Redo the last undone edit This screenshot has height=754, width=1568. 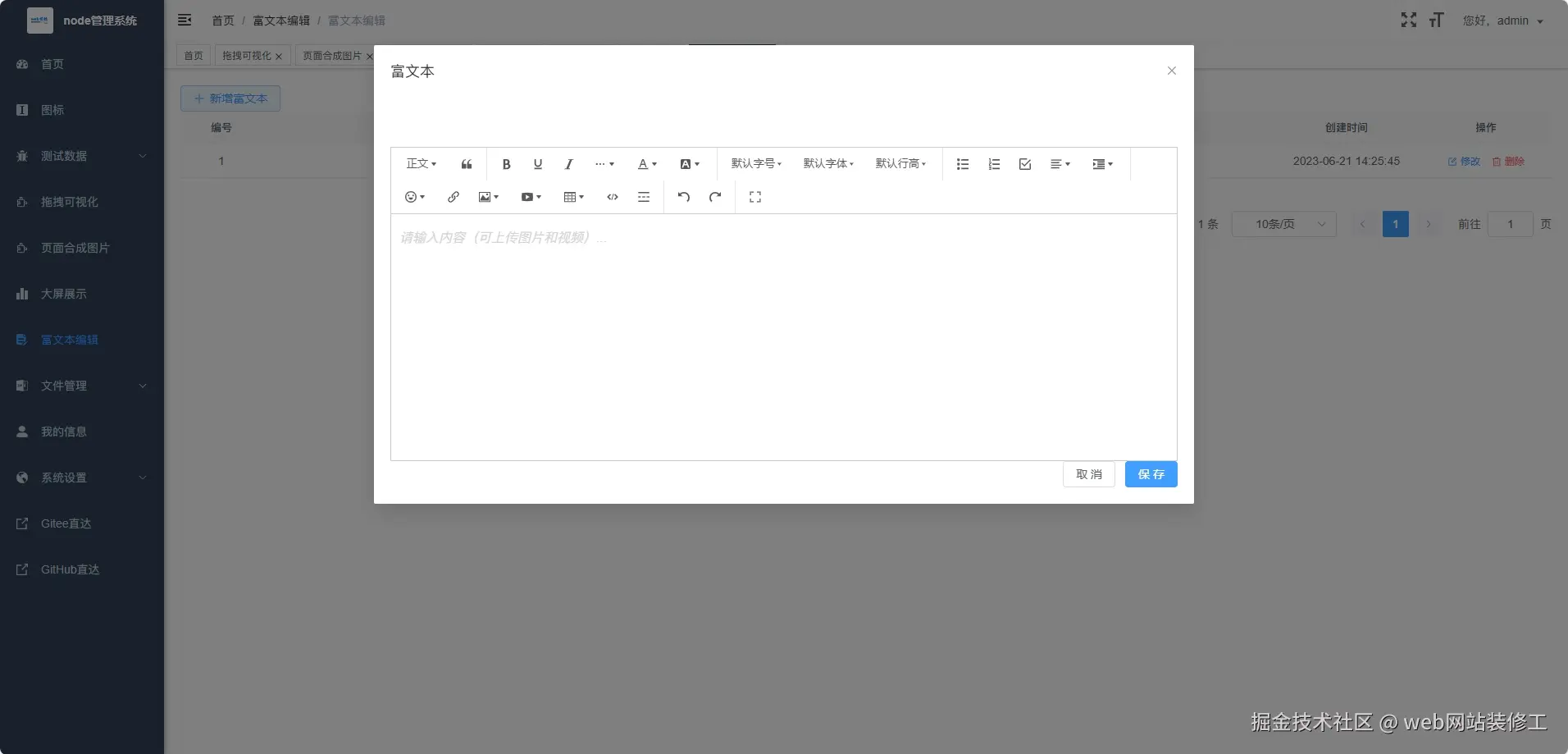(715, 197)
